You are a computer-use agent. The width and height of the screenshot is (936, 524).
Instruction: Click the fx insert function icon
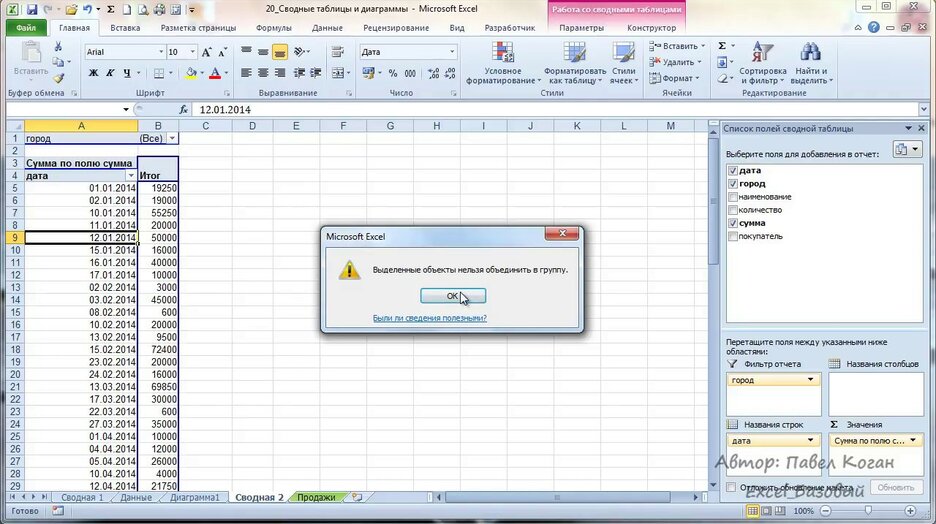183,109
